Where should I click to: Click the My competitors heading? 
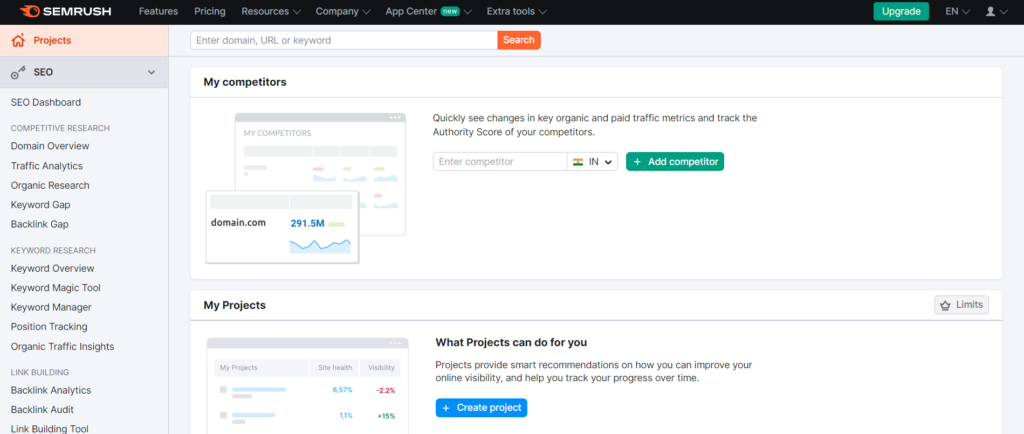[x=245, y=82]
